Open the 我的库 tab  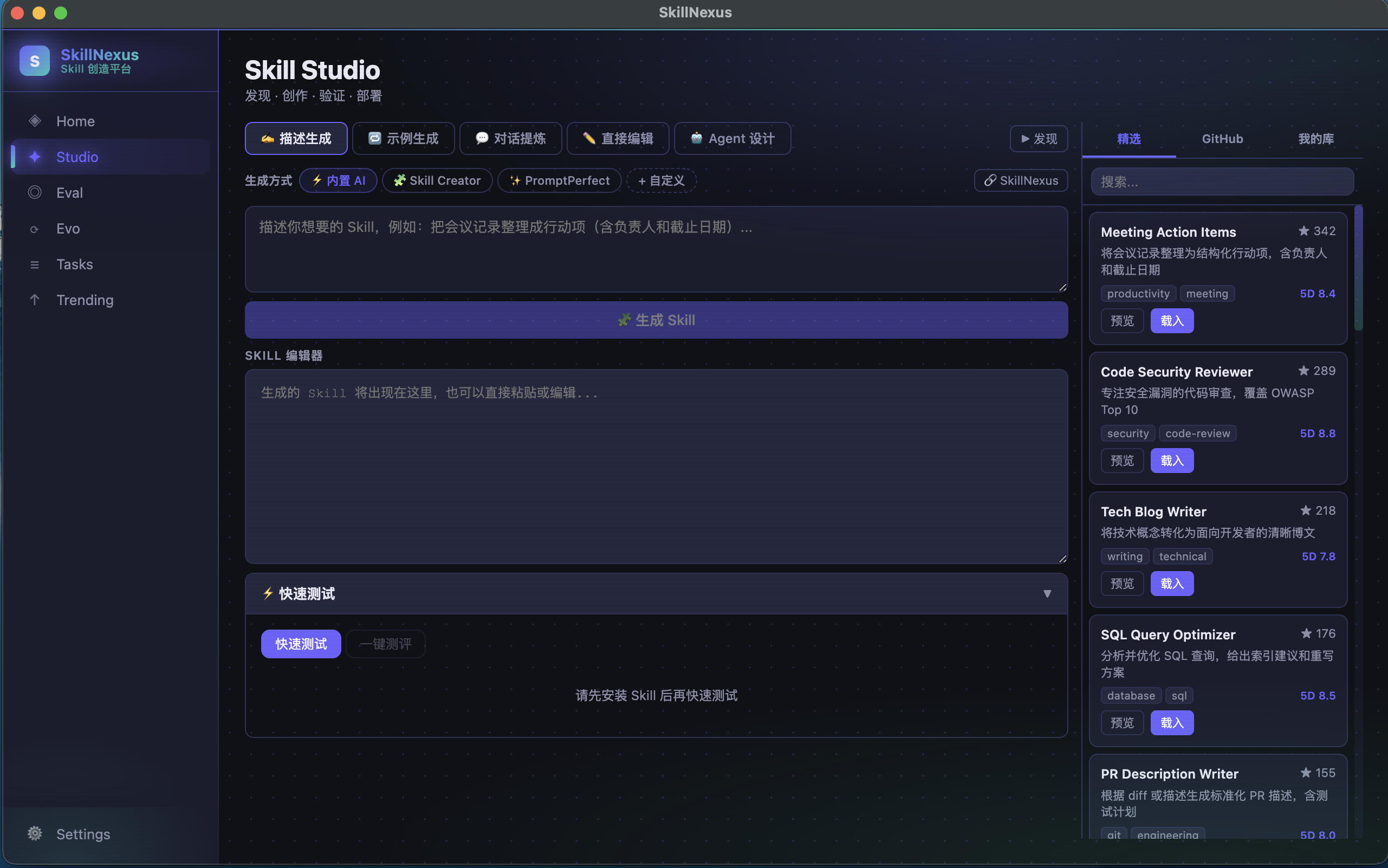point(1314,138)
